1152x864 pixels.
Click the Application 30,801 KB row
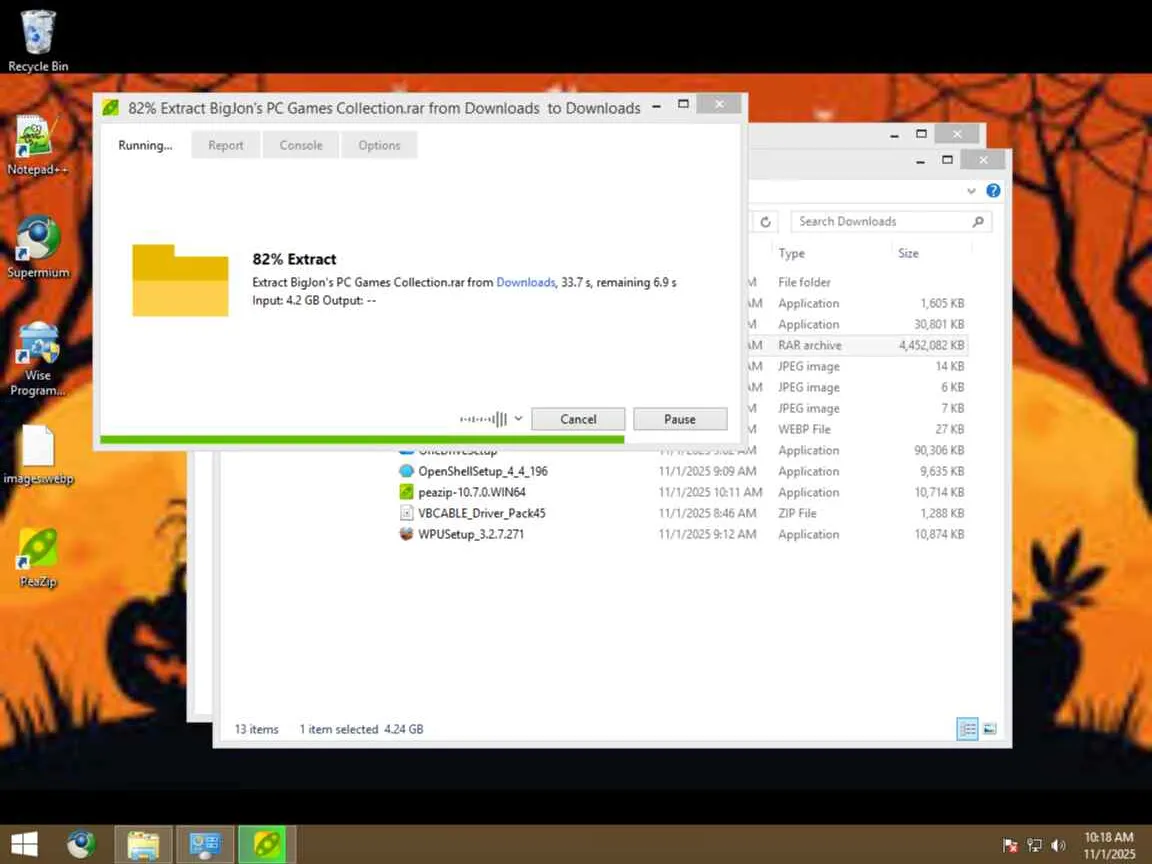(x=857, y=324)
